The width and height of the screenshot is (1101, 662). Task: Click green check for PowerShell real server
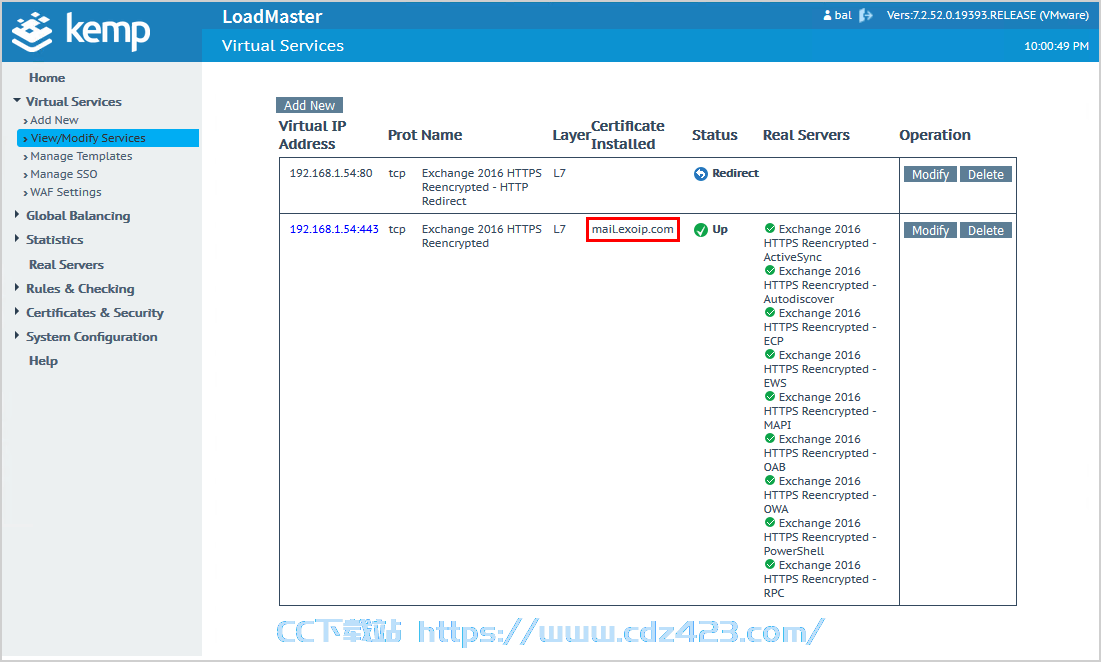(770, 523)
